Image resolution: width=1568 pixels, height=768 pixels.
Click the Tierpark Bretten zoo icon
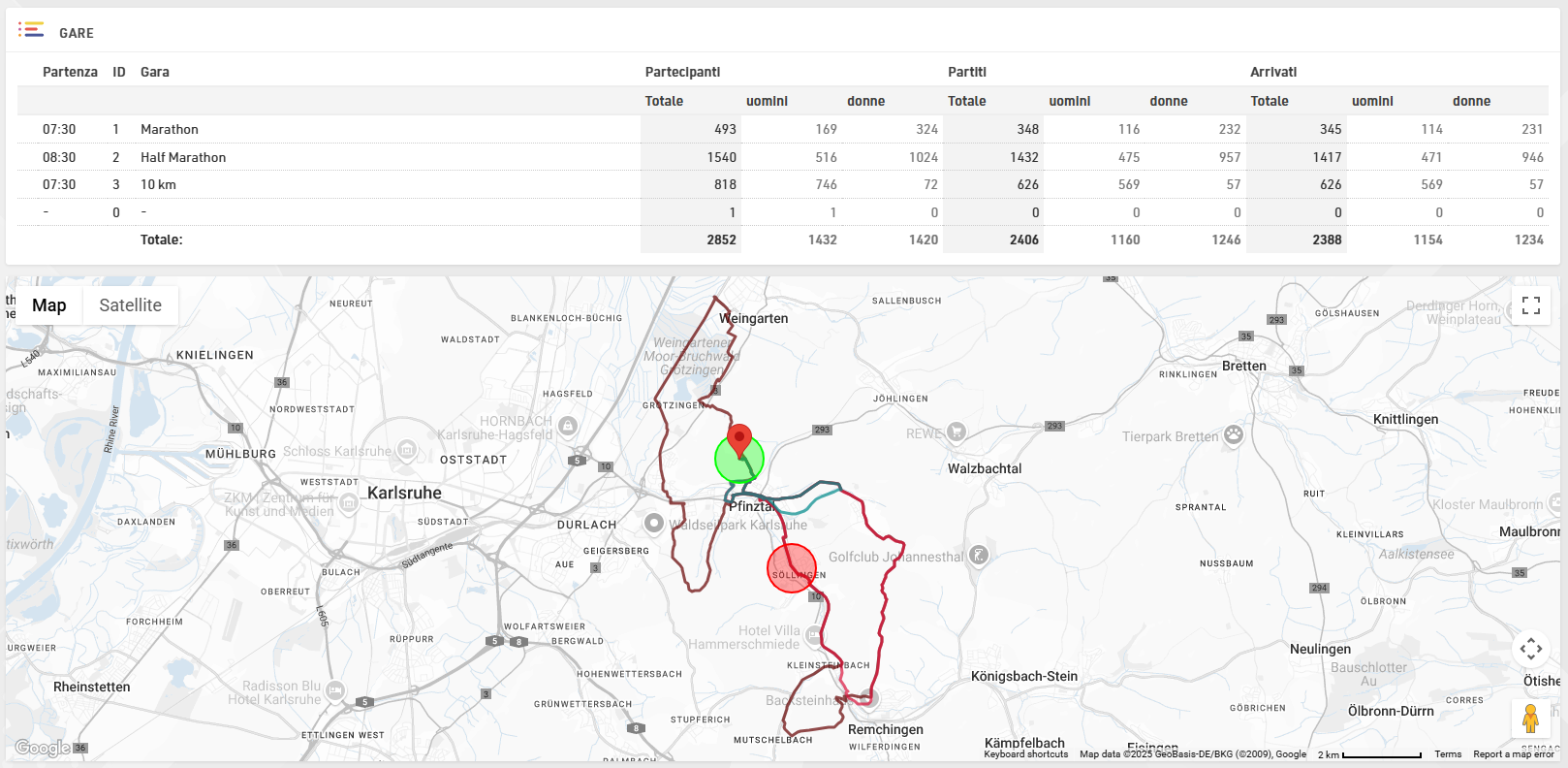coord(1234,435)
